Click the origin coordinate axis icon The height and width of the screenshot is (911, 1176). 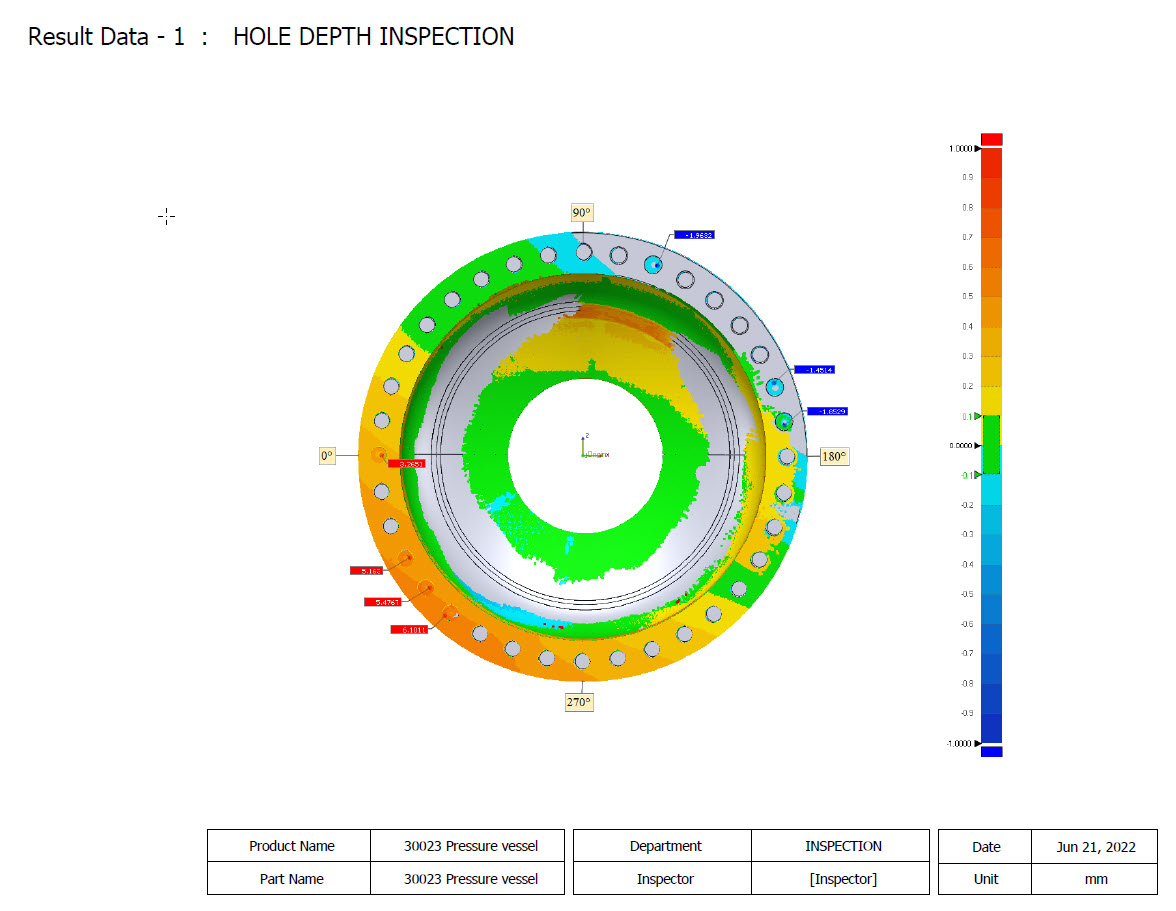point(585,448)
